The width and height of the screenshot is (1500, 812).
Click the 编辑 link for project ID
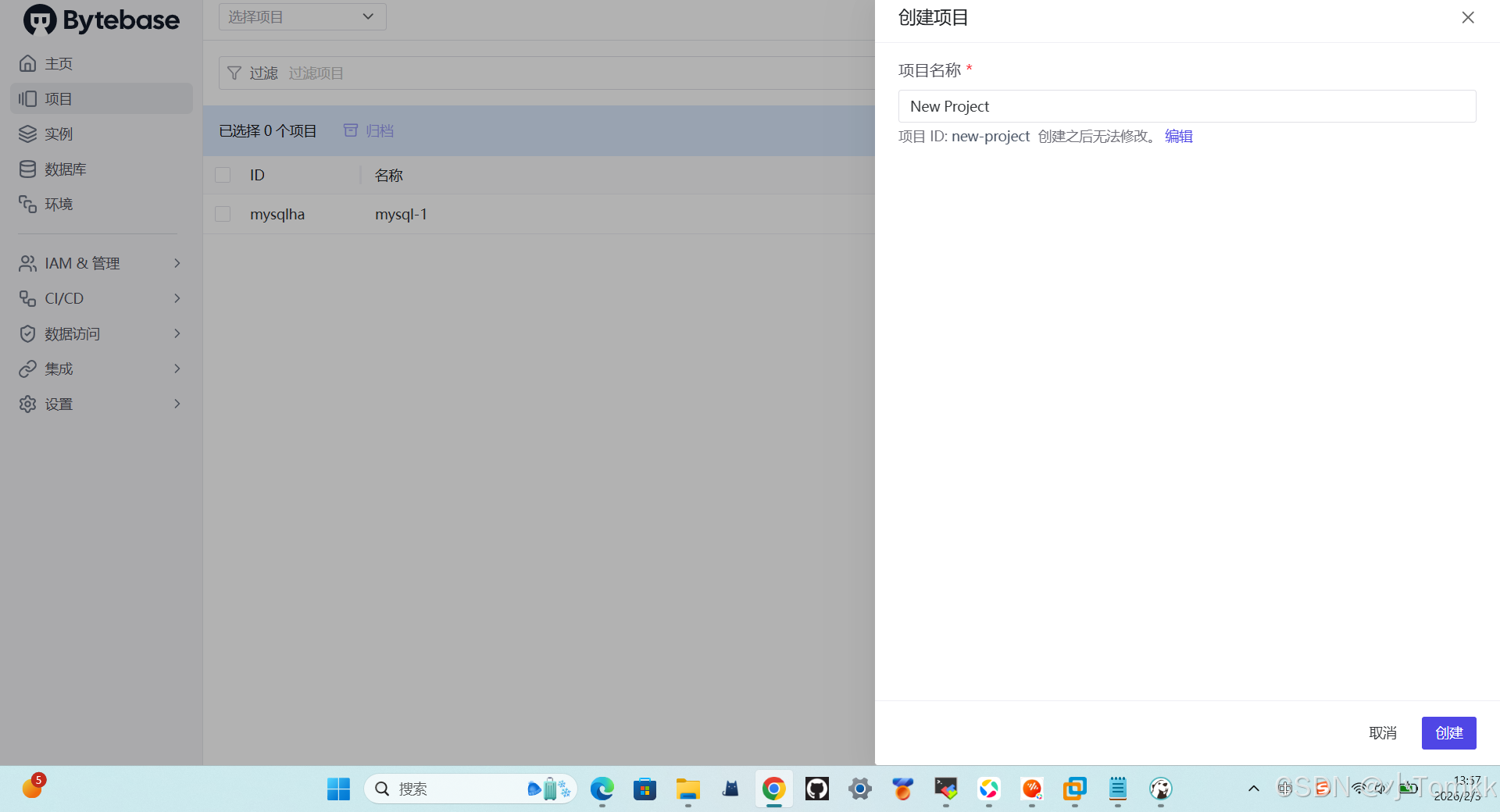pos(1179,136)
